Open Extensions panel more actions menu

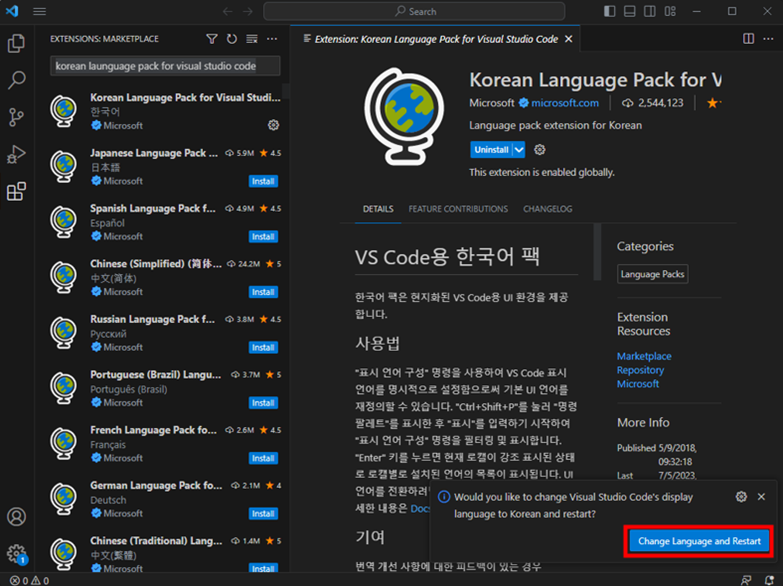[x=272, y=38]
